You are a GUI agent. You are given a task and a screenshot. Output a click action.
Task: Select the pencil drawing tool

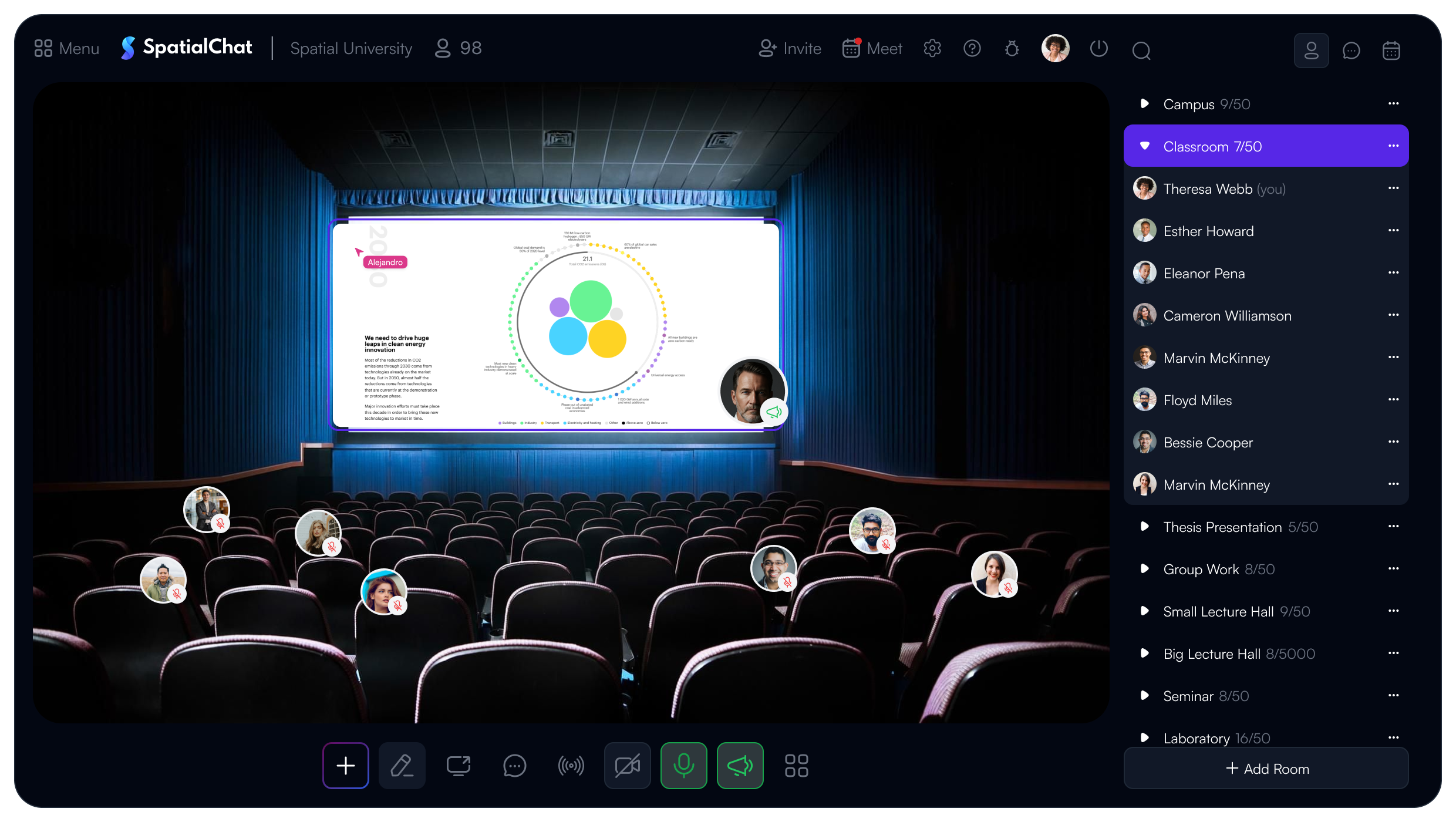(402, 766)
